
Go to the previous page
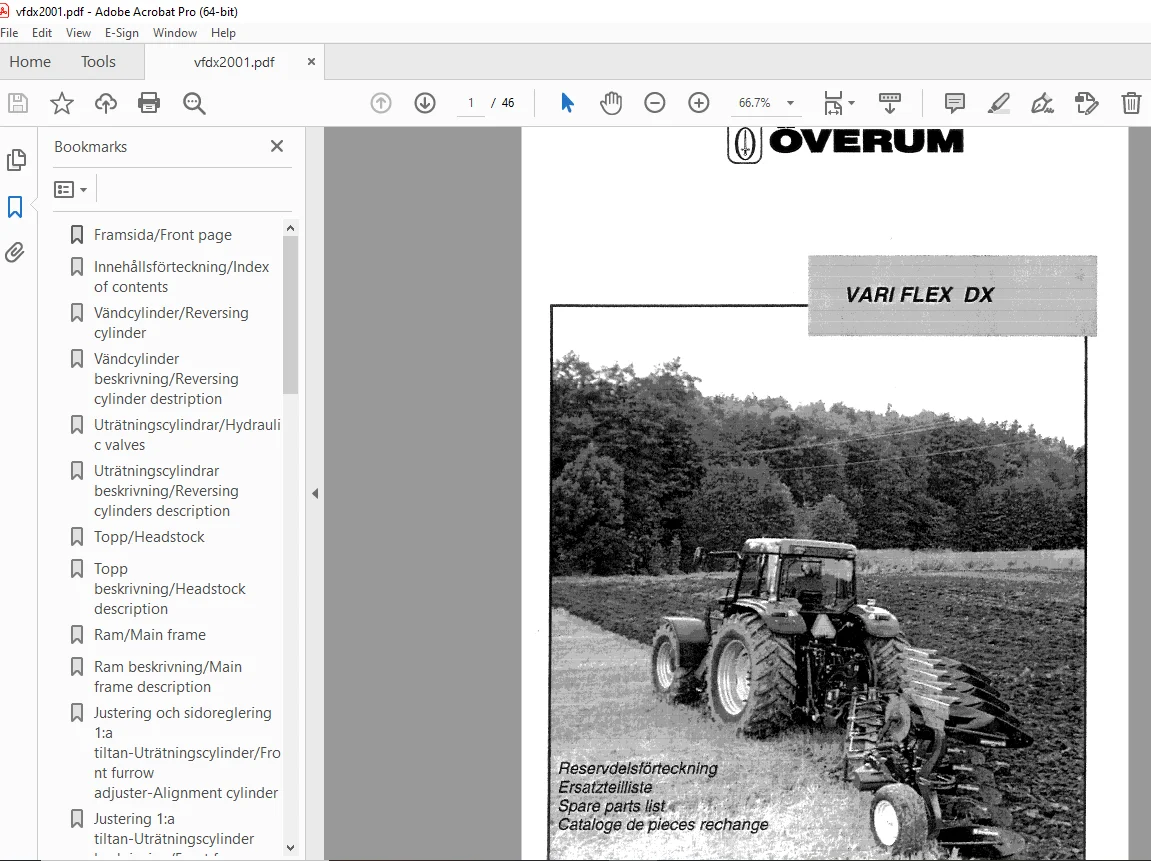[381, 103]
